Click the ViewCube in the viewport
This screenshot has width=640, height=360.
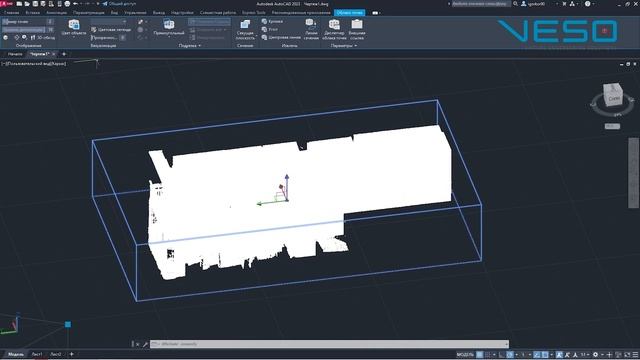pos(613,95)
